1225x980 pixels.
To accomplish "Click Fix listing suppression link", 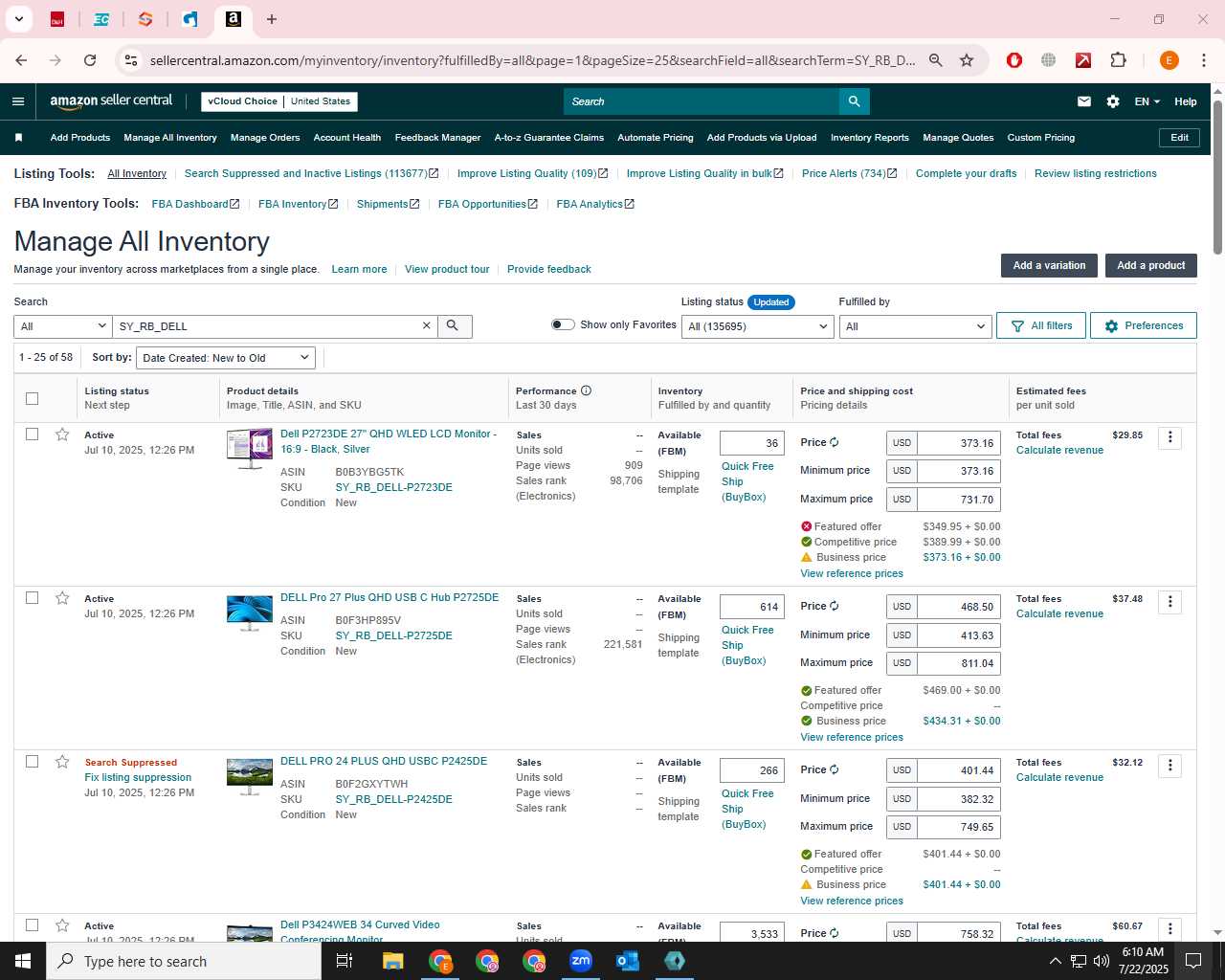I will (138, 777).
